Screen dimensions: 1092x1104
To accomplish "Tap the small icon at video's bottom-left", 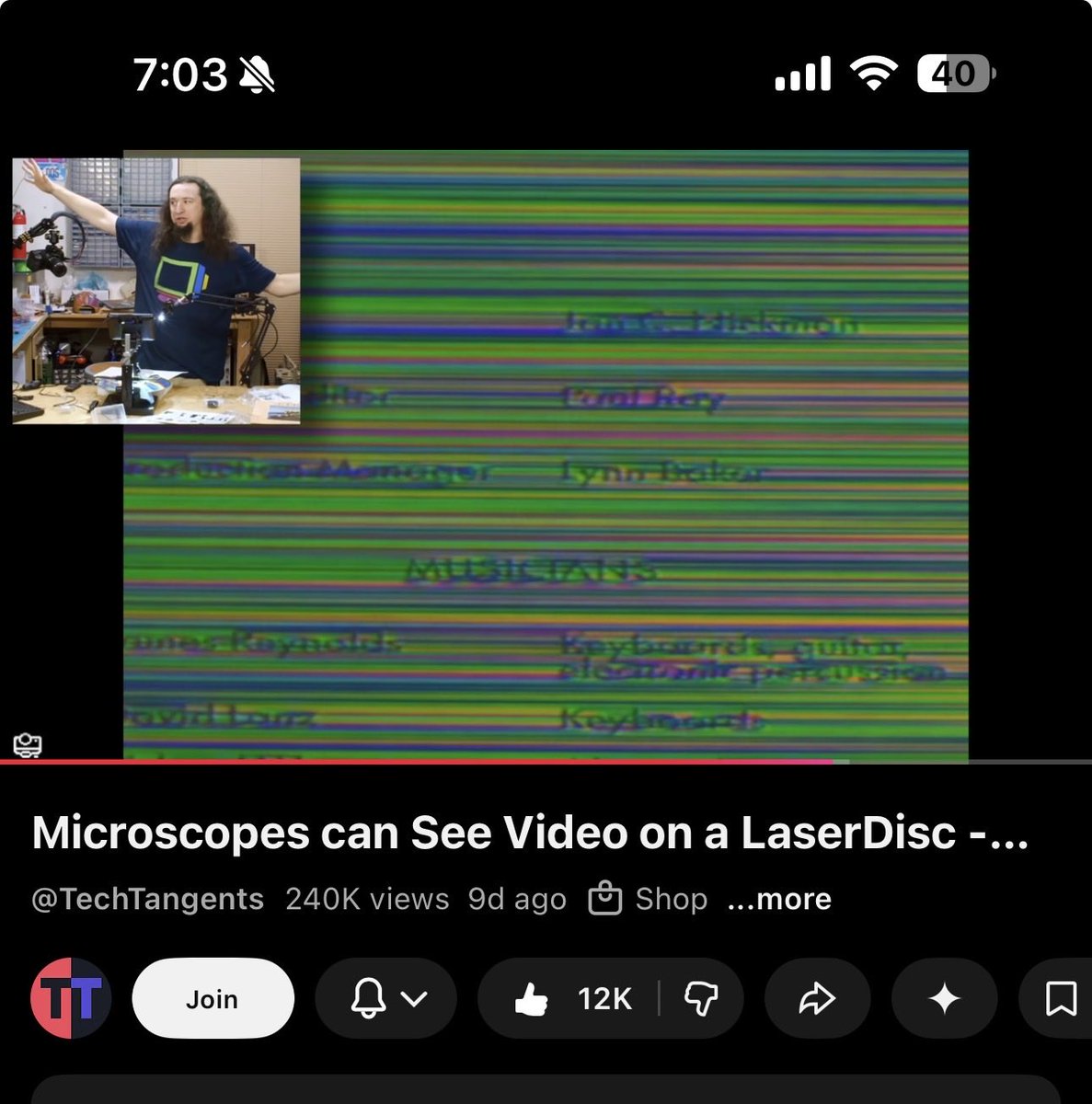I will [28, 744].
